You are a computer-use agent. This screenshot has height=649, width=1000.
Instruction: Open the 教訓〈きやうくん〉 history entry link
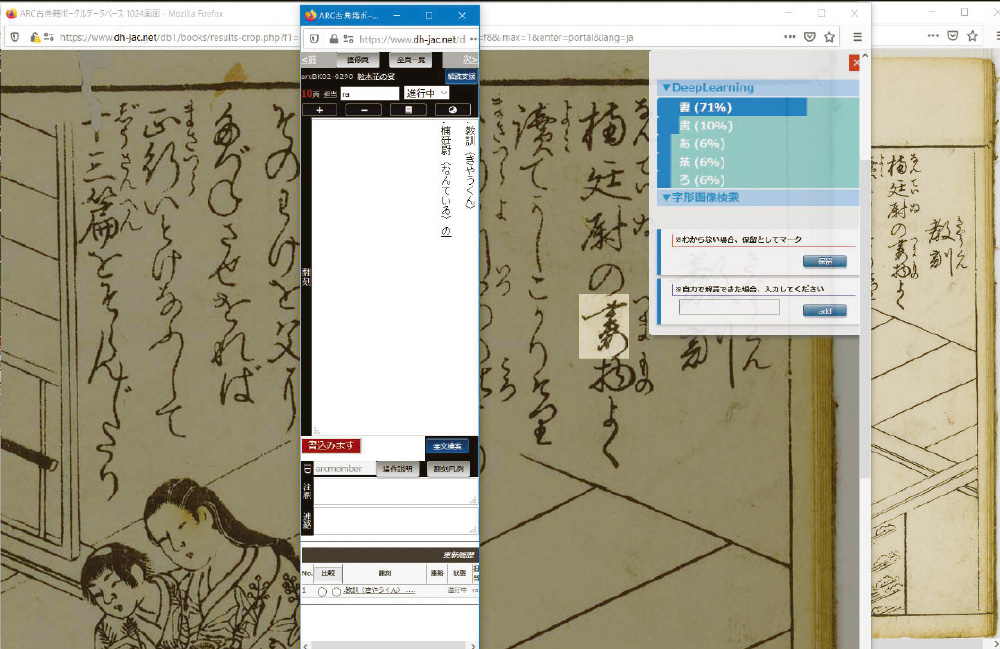[x=379, y=590]
